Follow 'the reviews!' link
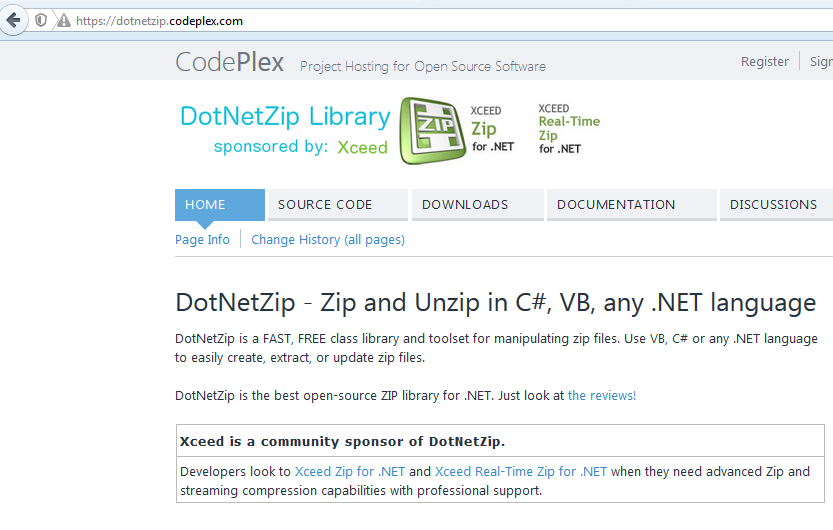 coord(602,396)
